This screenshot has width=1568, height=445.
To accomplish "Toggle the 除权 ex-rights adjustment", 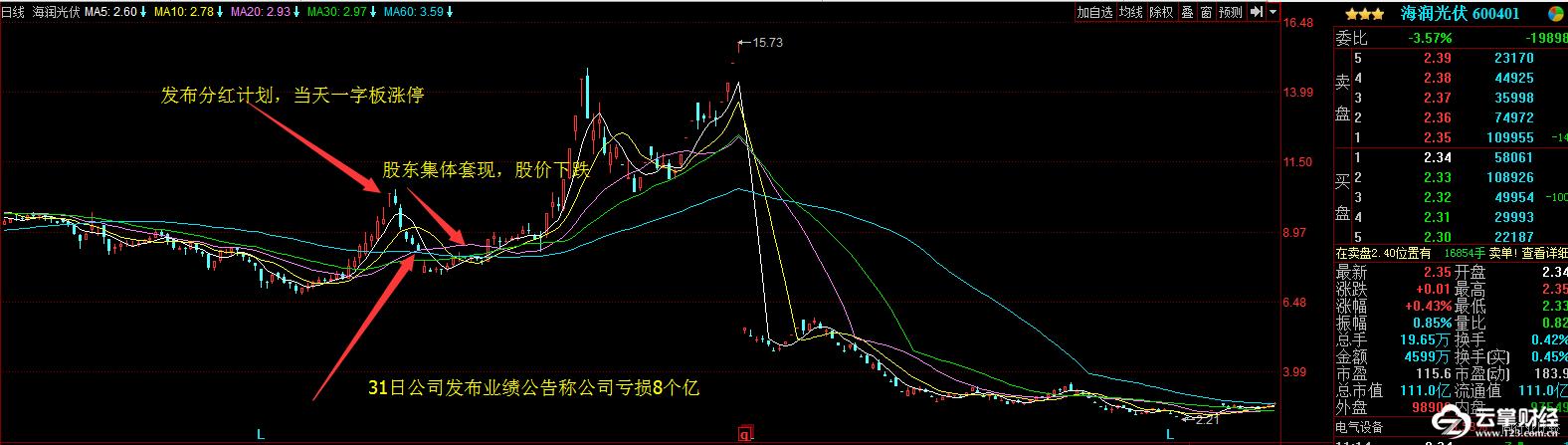I will point(1161,12).
